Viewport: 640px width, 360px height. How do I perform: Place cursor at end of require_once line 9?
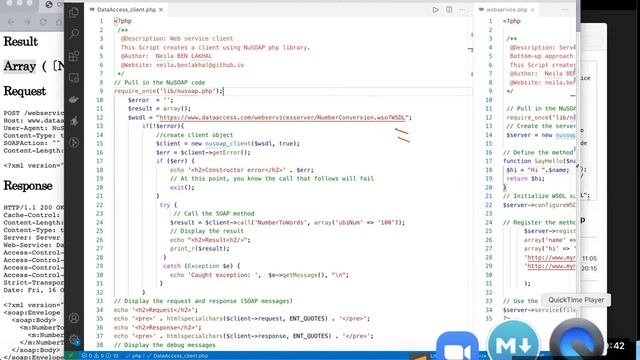223,91
